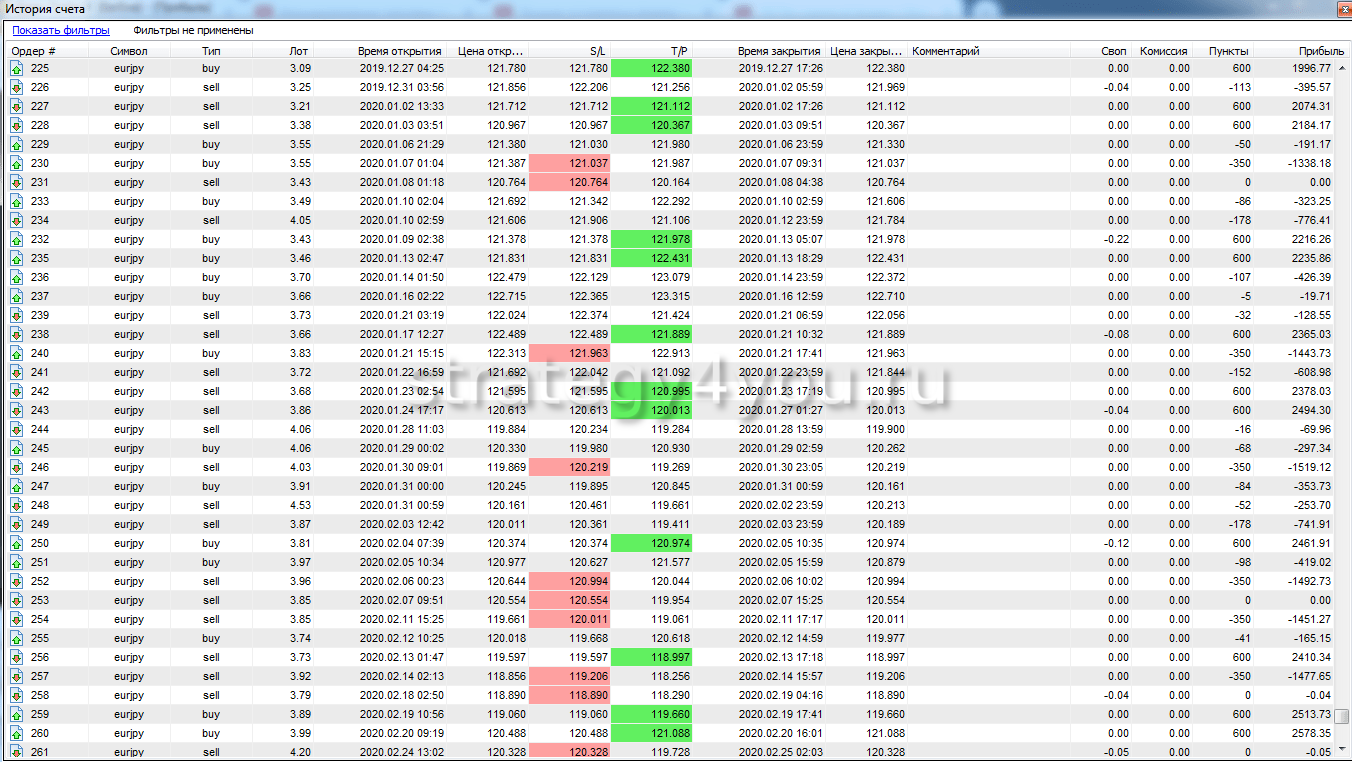Click the buy icon for order 259

(x=17, y=714)
